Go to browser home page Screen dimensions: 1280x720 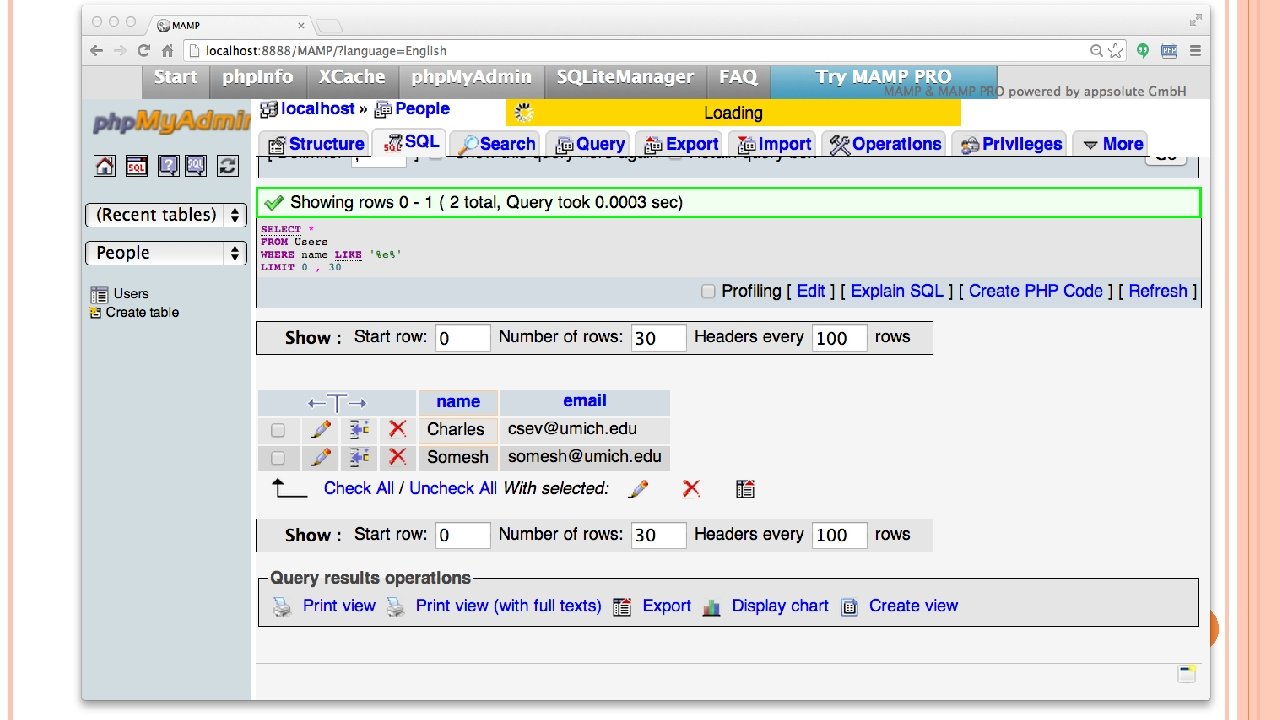click(168, 50)
